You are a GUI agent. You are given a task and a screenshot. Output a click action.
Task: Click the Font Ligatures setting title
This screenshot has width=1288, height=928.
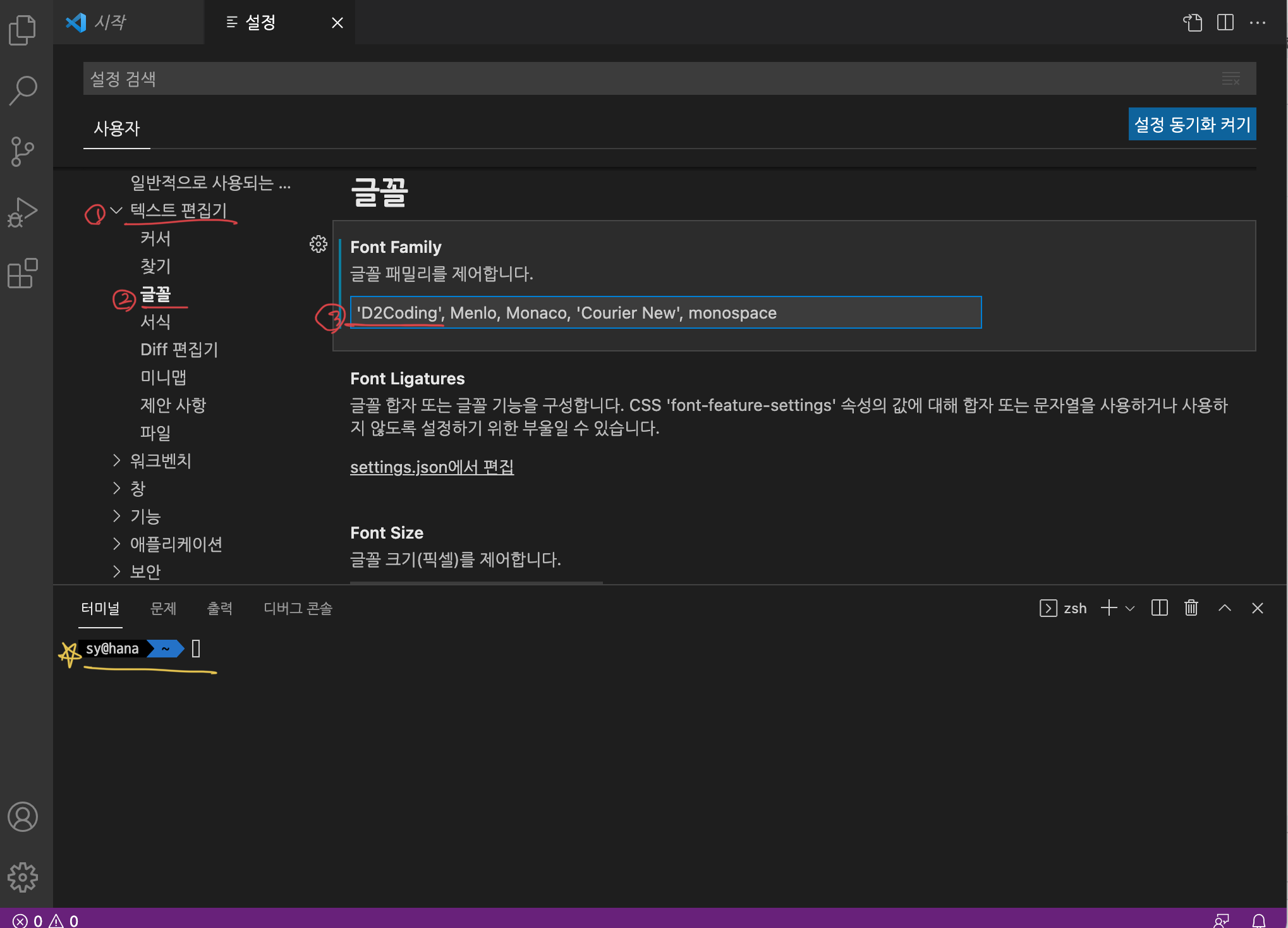tap(407, 379)
